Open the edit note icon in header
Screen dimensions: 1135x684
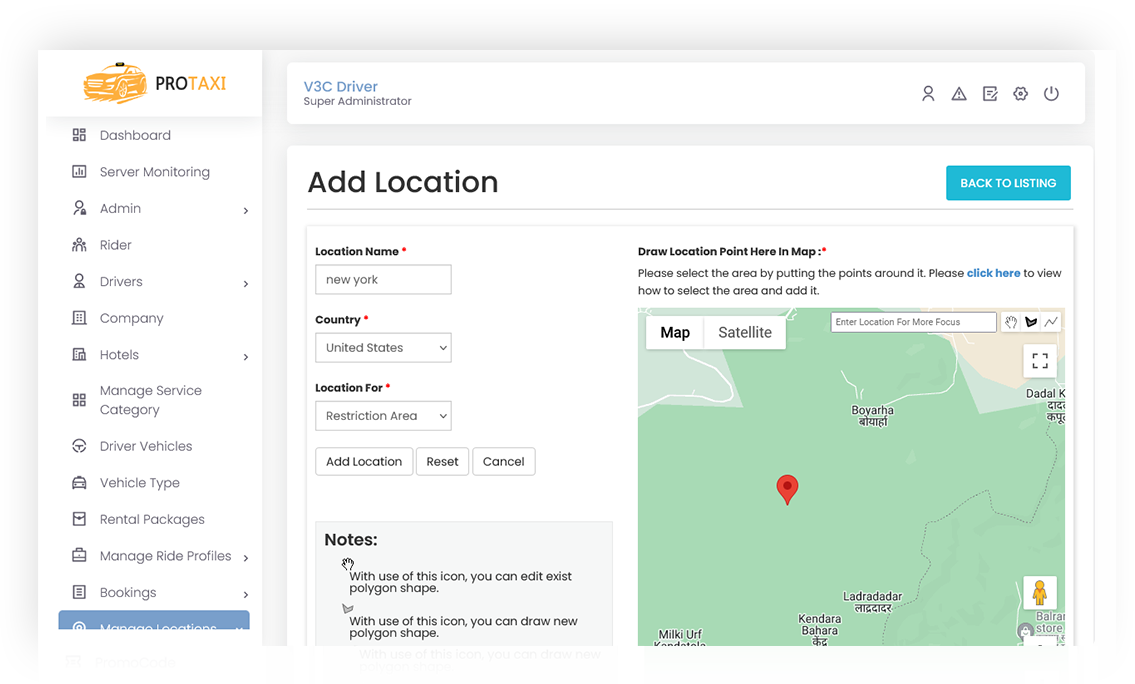point(990,93)
